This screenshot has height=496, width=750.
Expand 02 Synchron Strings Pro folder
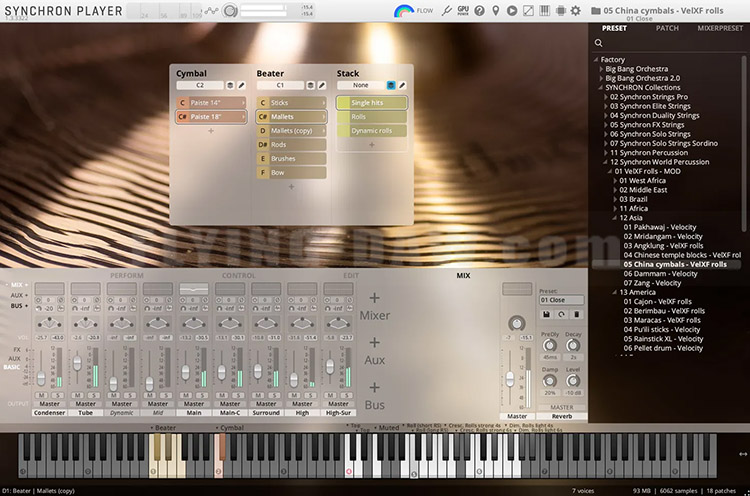tap(606, 97)
